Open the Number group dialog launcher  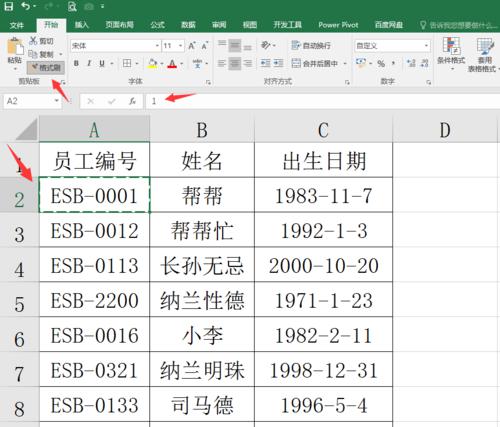429,82
